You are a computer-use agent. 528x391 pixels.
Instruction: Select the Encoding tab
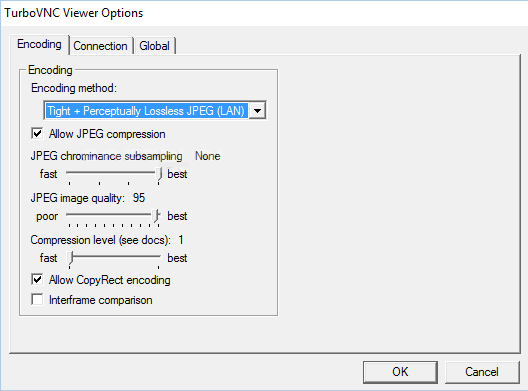coord(39,44)
